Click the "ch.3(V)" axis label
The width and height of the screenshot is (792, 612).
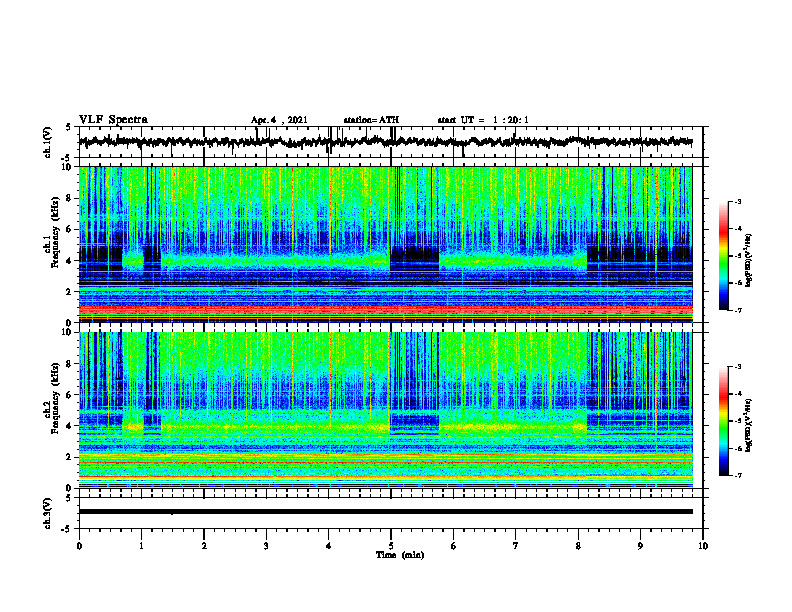(x=48, y=514)
